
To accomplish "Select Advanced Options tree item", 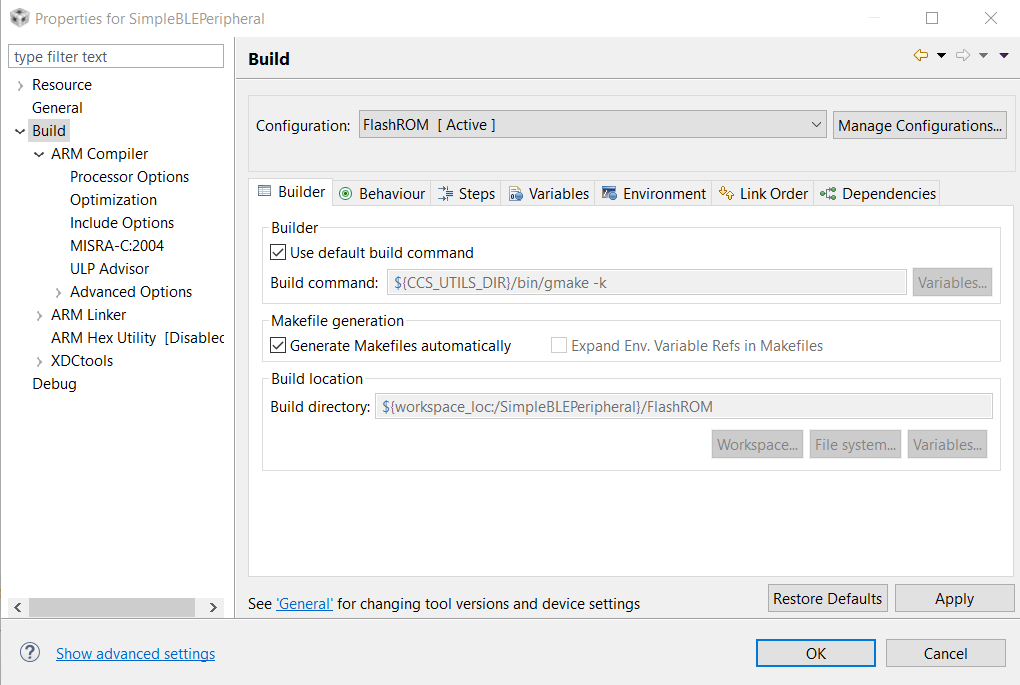I will click(131, 291).
